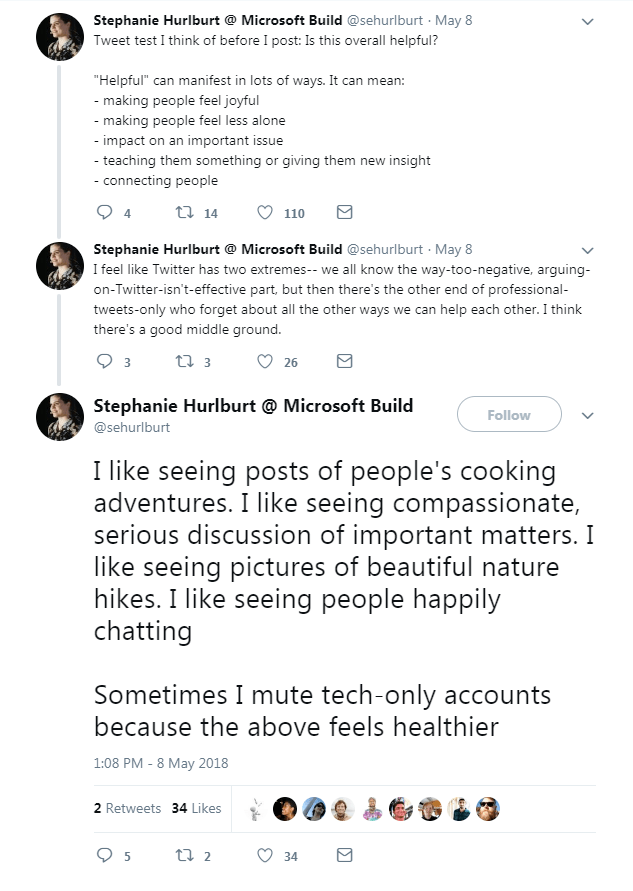This screenshot has width=633, height=891.
Task: Reply to main tweet with 5 replies
Action: point(105,856)
